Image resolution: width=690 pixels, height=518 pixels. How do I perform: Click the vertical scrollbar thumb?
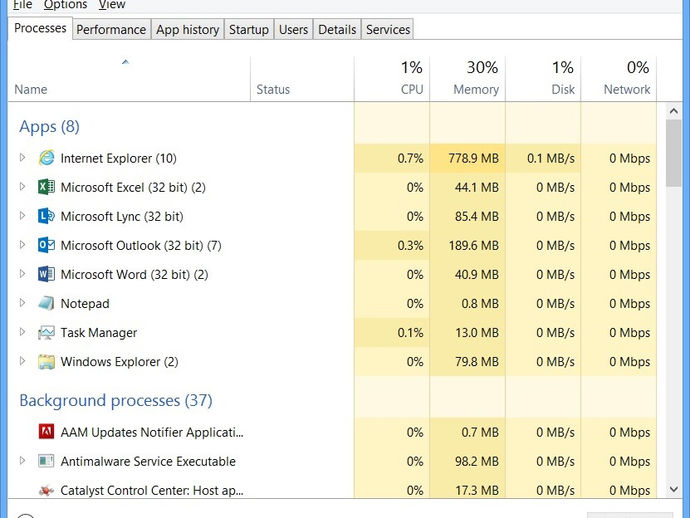tap(673, 153)
